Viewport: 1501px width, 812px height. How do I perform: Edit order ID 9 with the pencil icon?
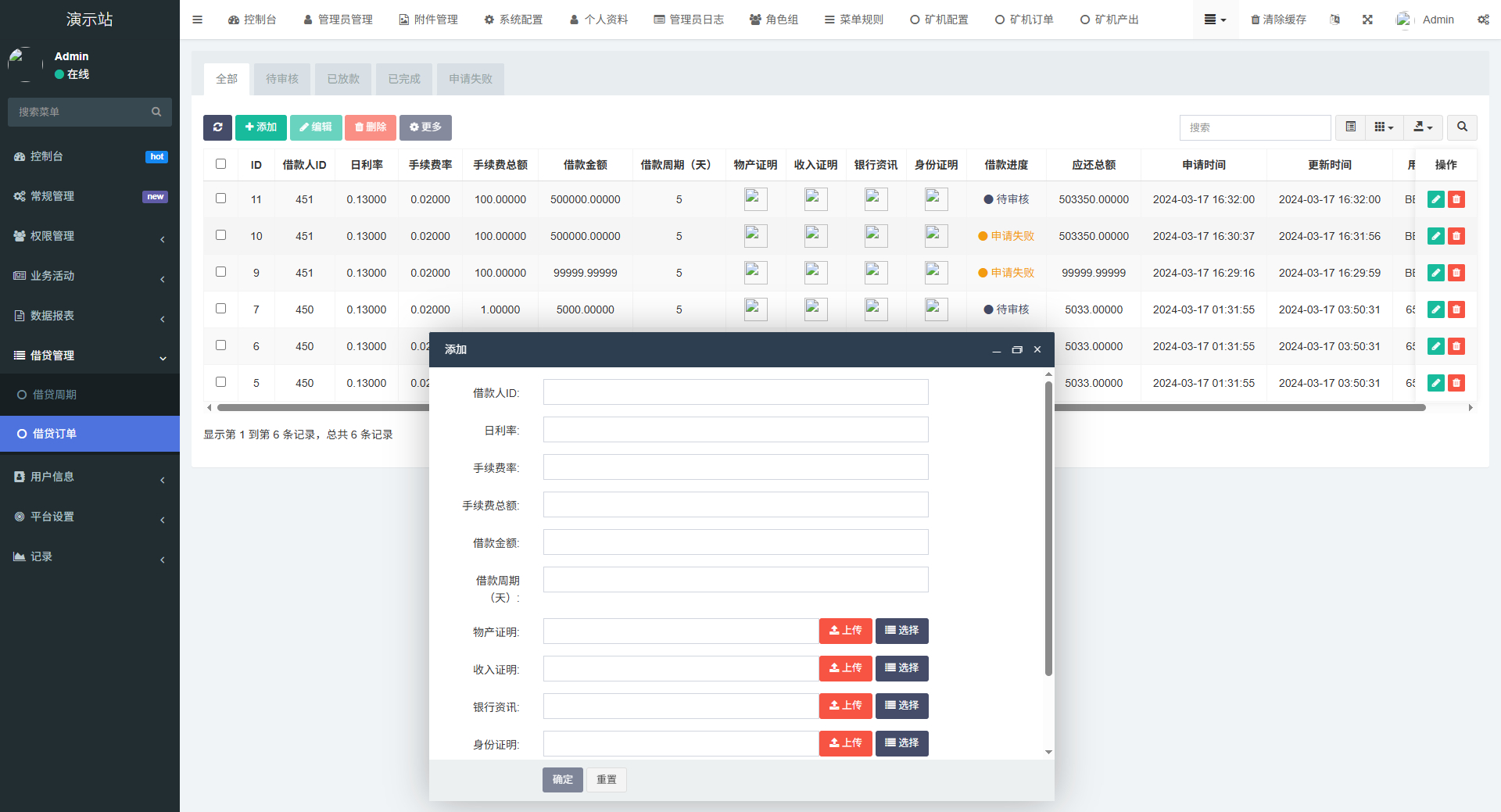pyautogui.click(x=1435, y=273)
